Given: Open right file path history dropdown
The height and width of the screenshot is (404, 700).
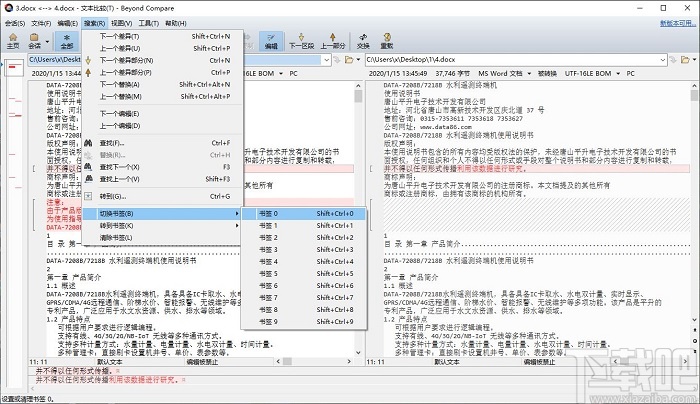Looking at the screenshot, I should coord(663,60).
